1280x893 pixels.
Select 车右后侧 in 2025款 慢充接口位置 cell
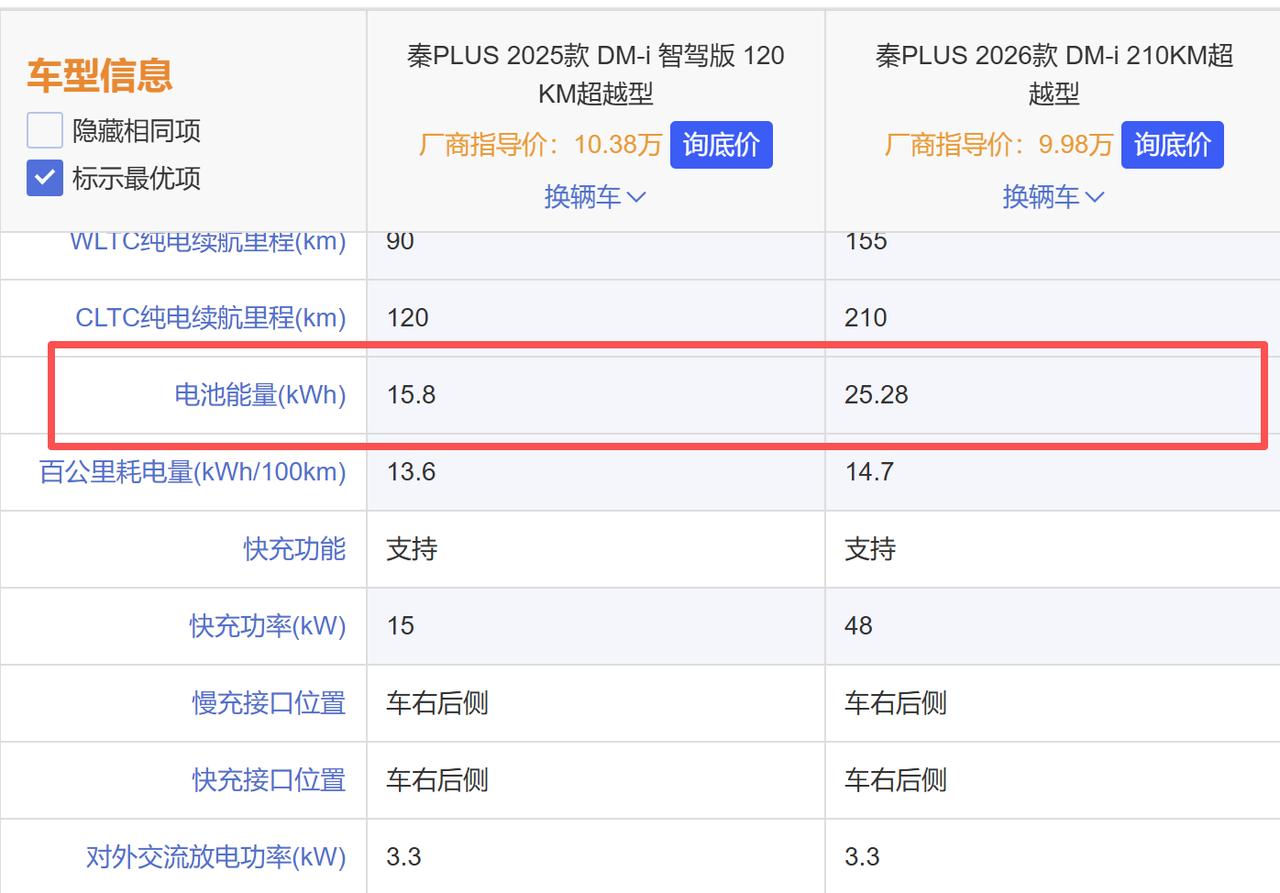tap(437, 703)
